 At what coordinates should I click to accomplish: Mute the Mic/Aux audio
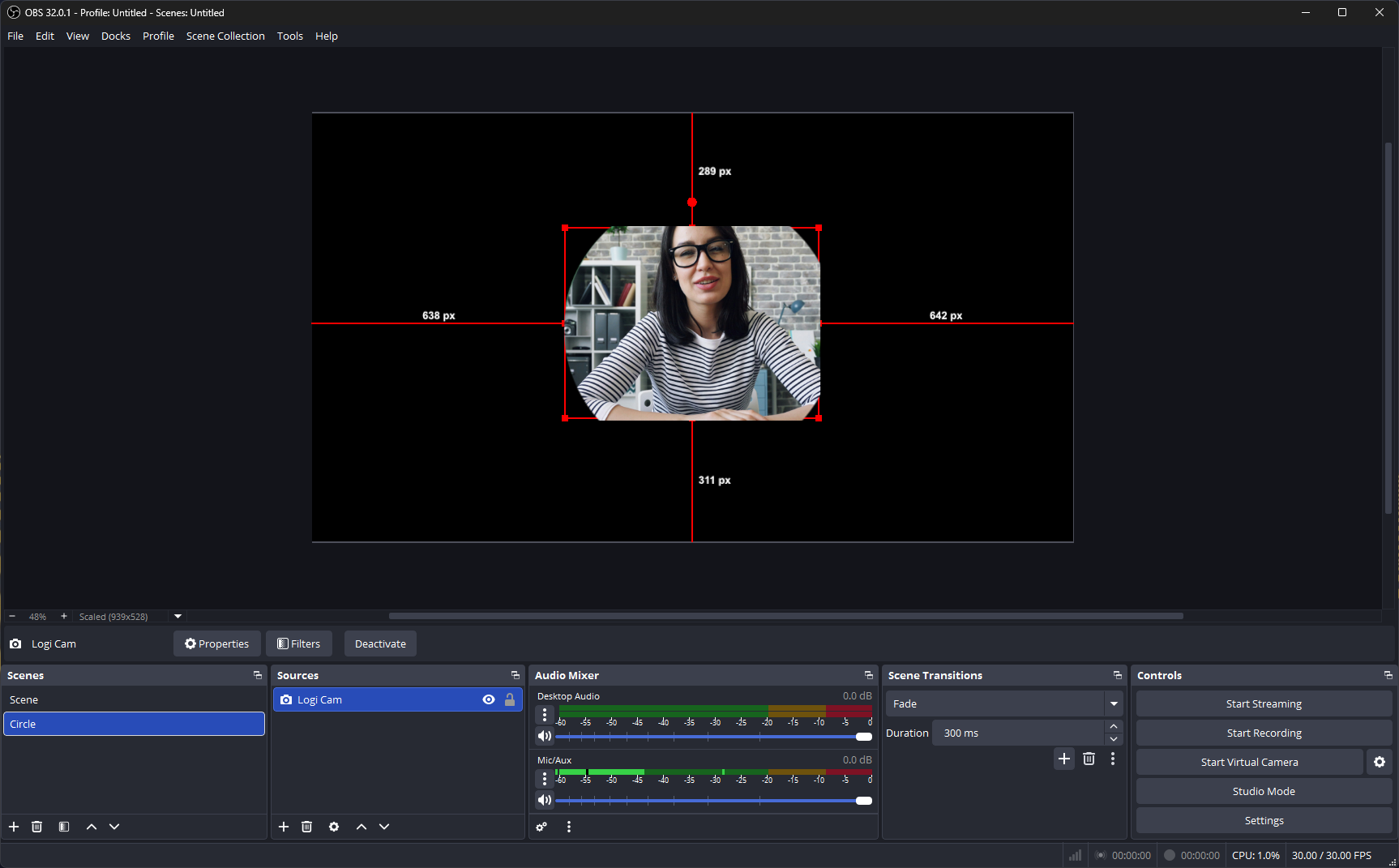click(545, 800)
